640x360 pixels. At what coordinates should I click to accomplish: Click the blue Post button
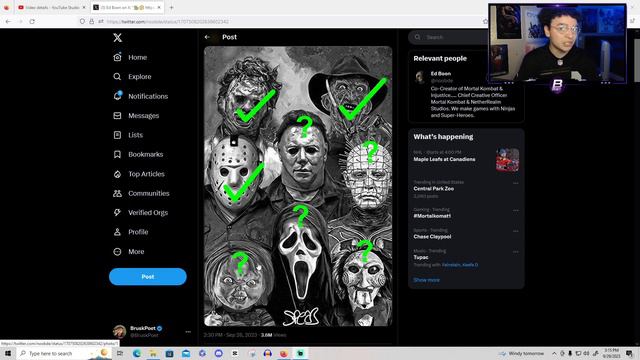pyautogui.click(x=148, y=277)
